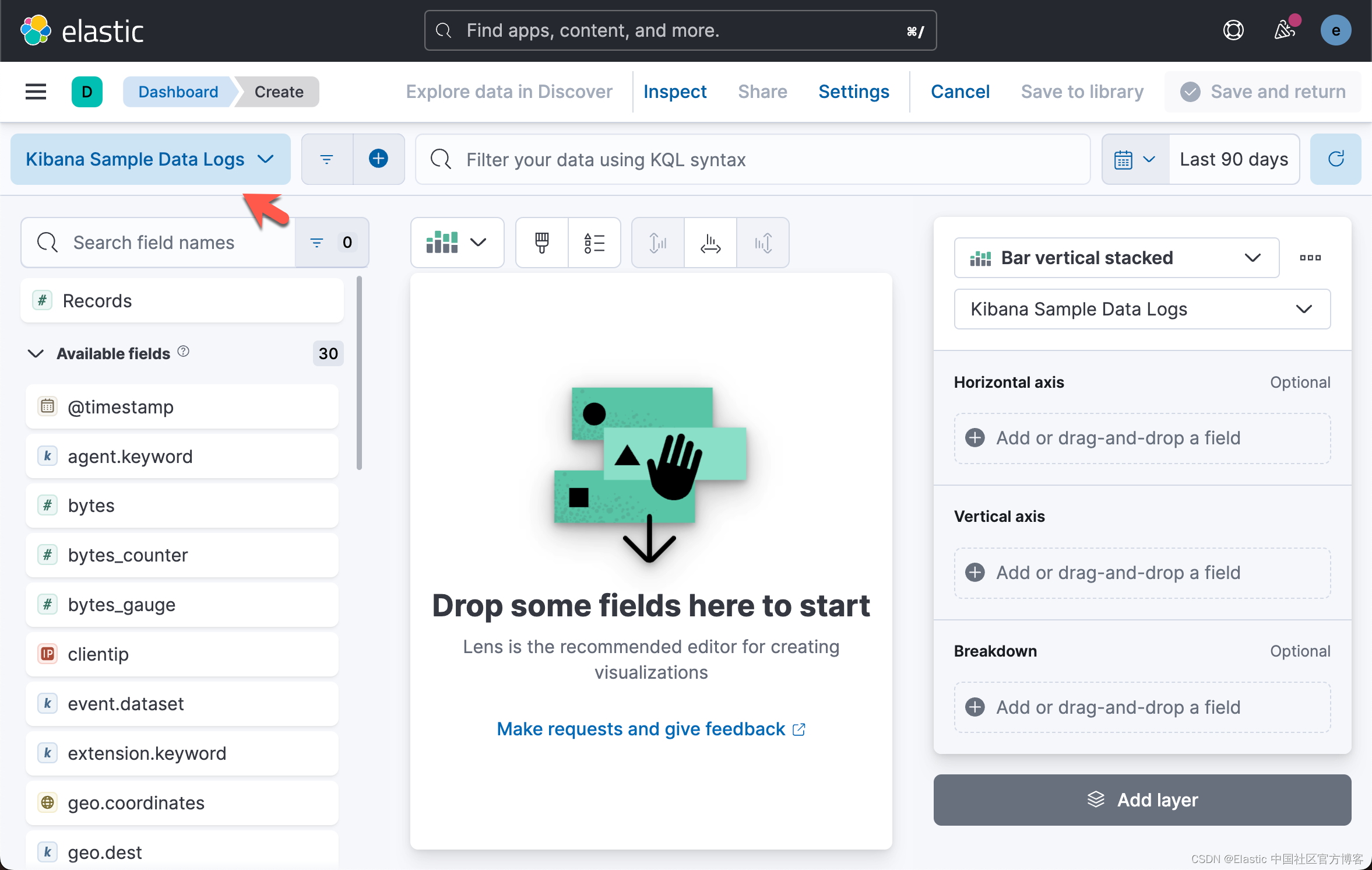Open right axis settings icon
The width and height of the screenshot is (1372, 870).
click(763, 243)
